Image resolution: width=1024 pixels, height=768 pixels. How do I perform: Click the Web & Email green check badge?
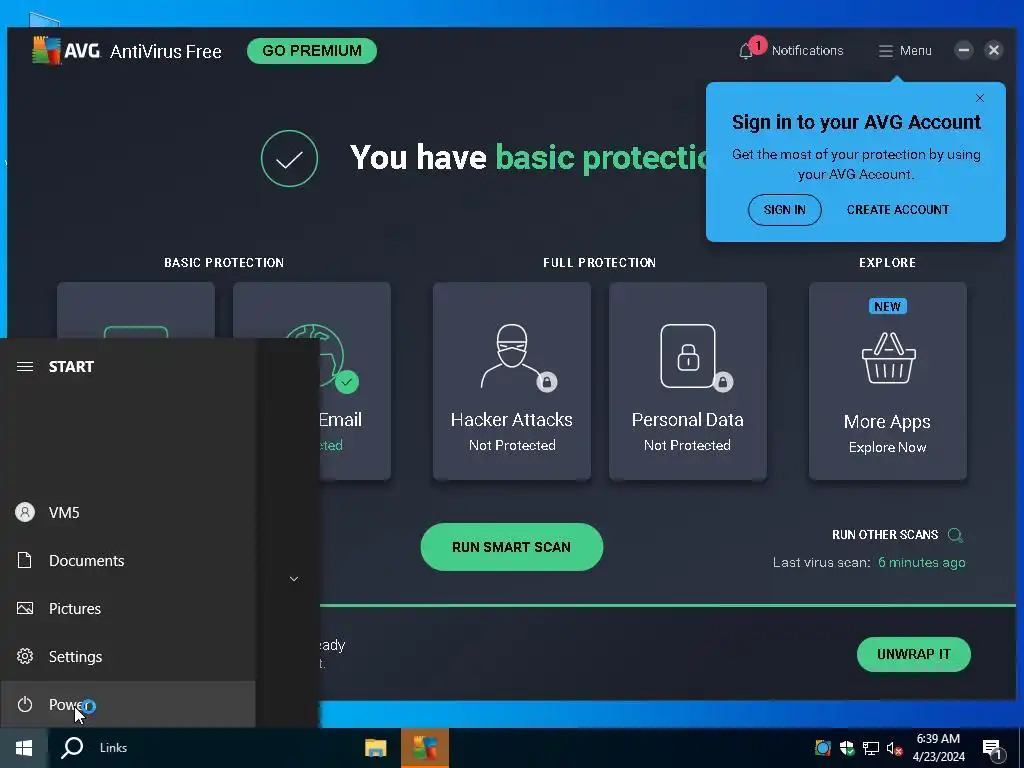click(x=347, y=381)
